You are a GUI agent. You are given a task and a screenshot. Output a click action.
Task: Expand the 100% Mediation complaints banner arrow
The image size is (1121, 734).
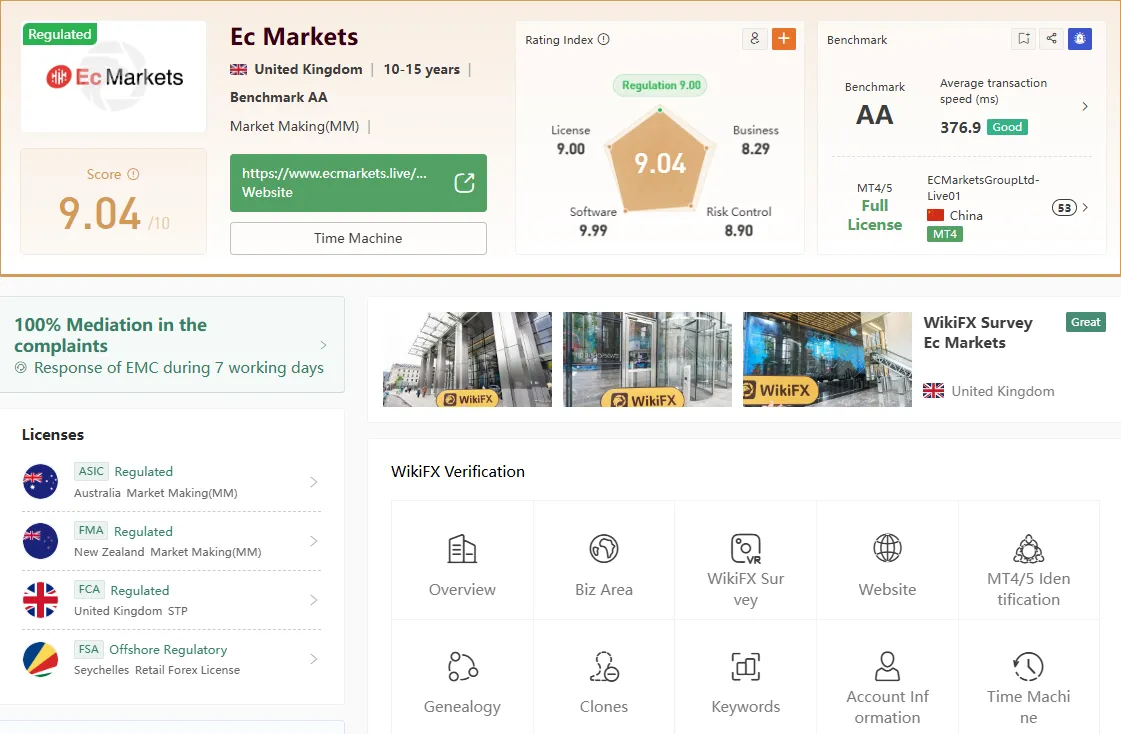323,345
